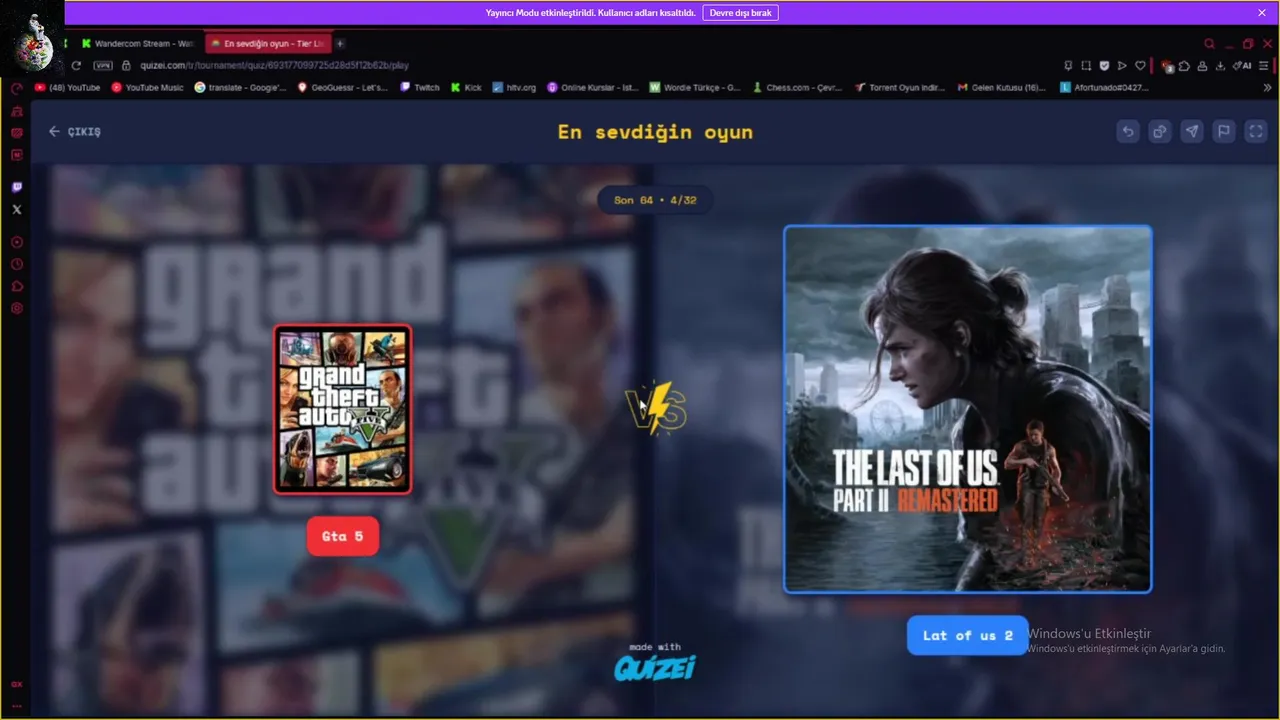1280x720 pixels.
Task: Open the history clock icon in sidebar
Action: (16, 264)
